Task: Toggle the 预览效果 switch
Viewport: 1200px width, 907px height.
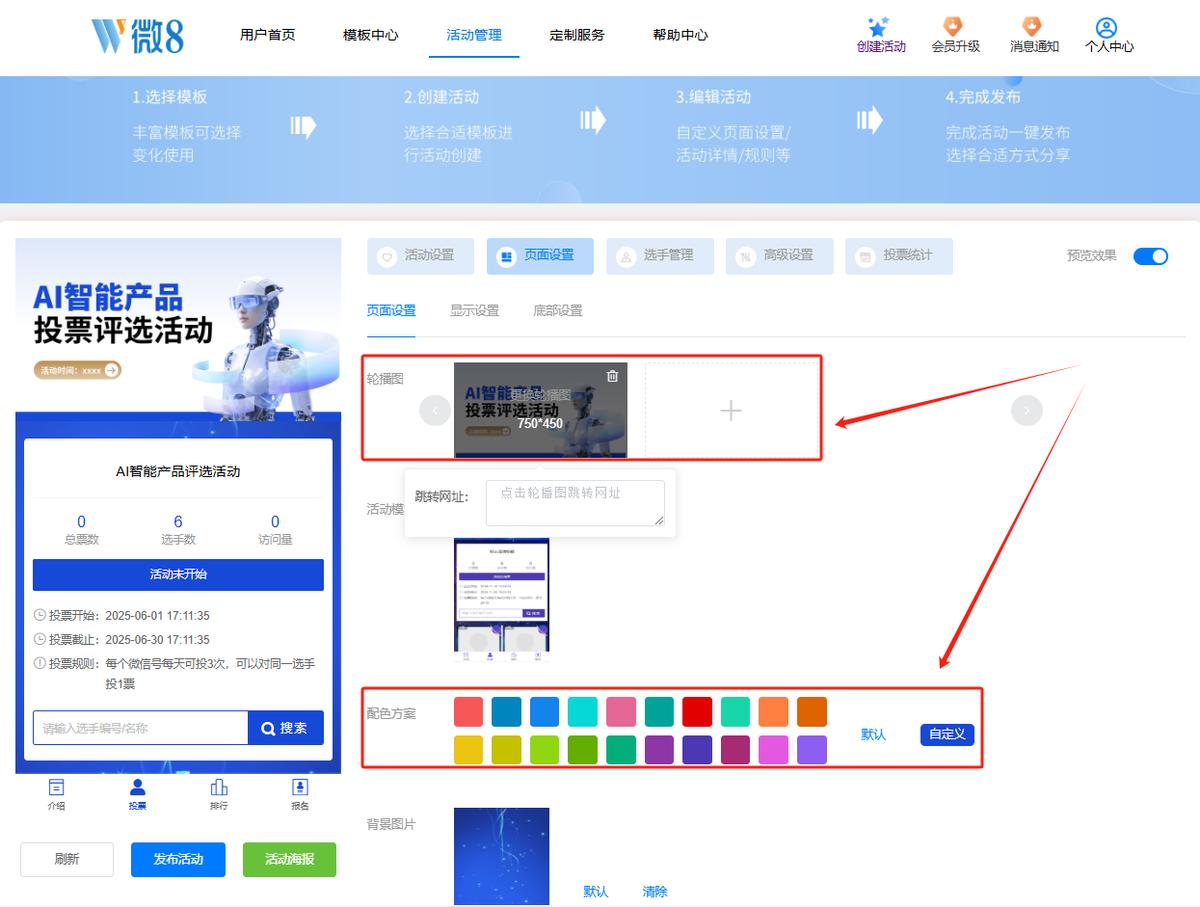Action: pos(1151,256)
